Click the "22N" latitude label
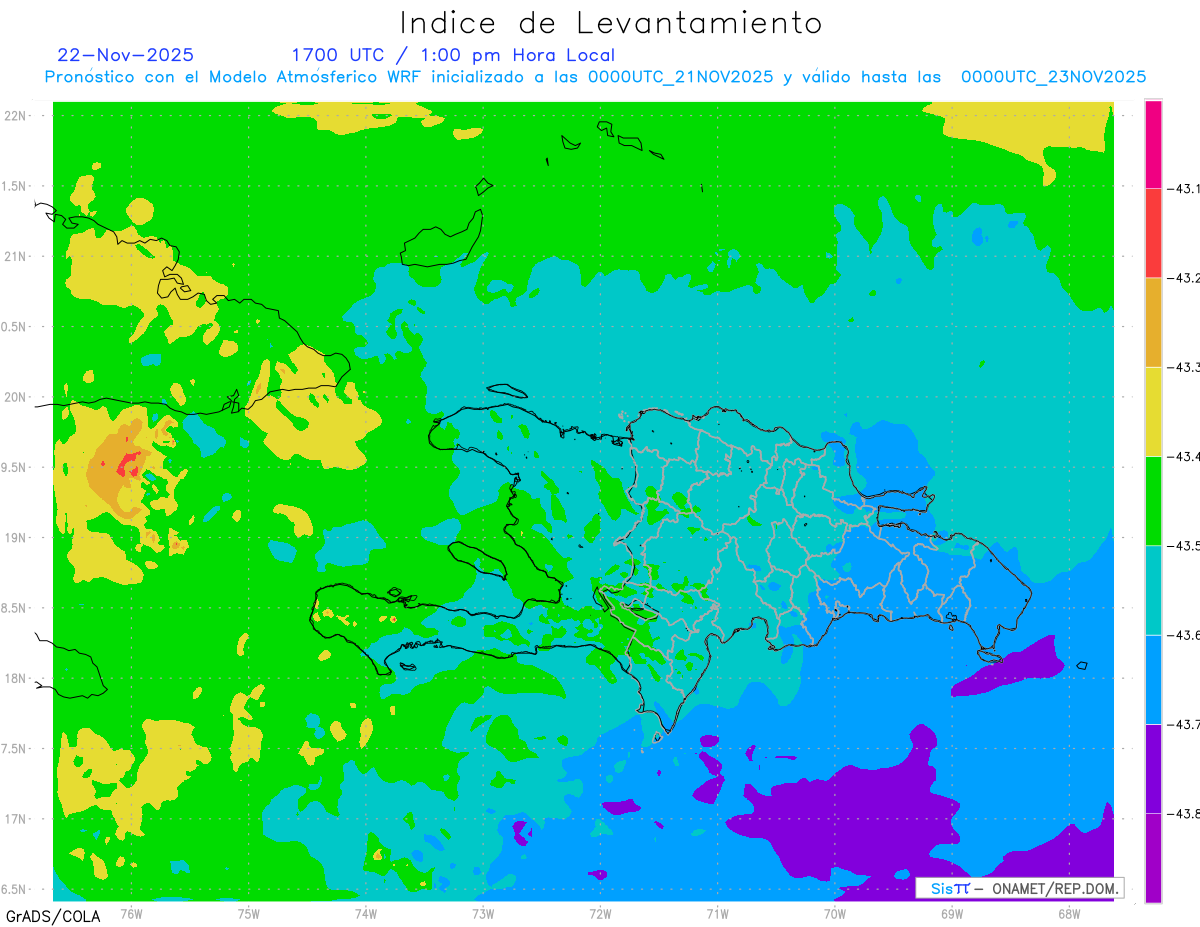The width and height of the screenshot is (1200, 927). [x=17, y=115]
